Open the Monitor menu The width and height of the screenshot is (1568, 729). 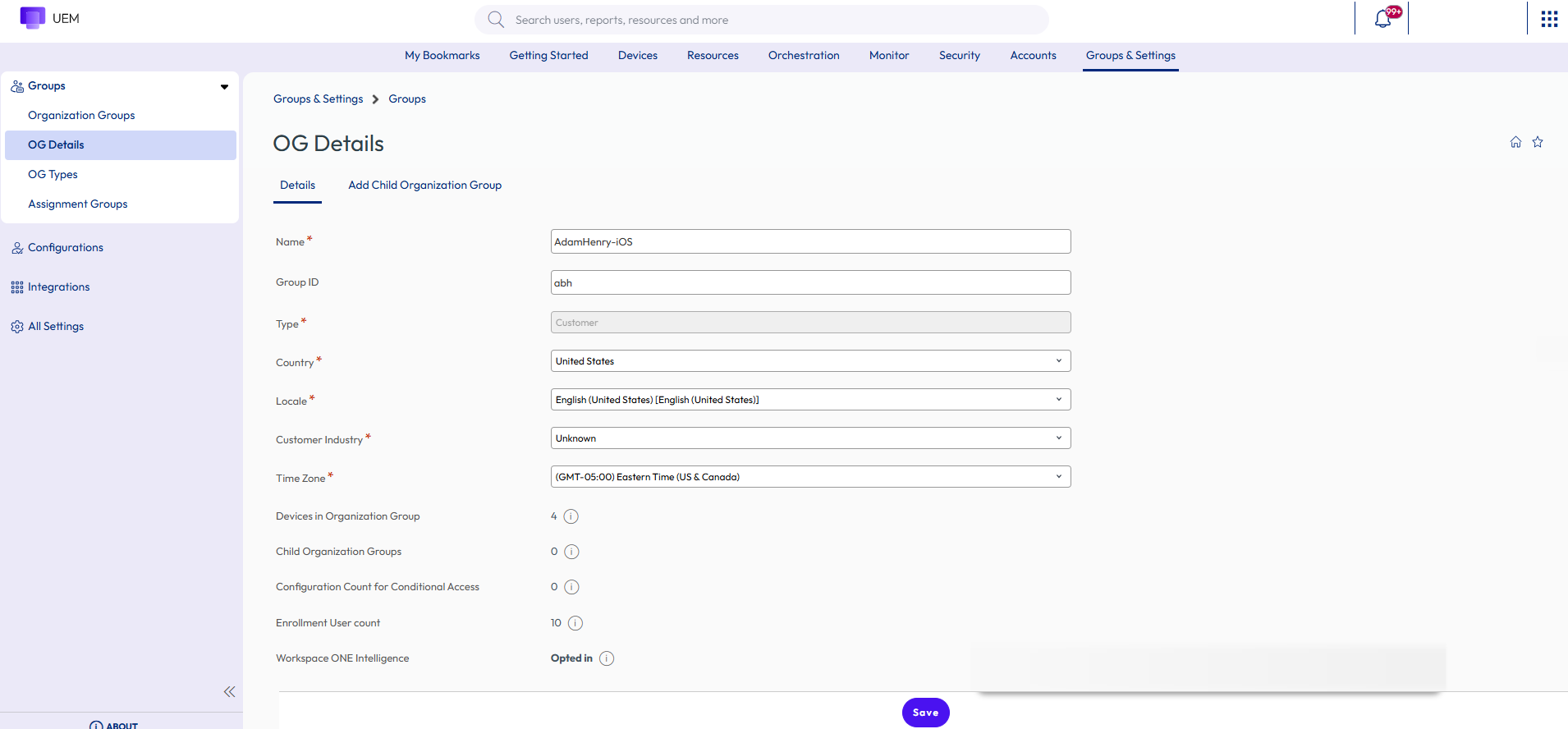(x=889, y=56)
